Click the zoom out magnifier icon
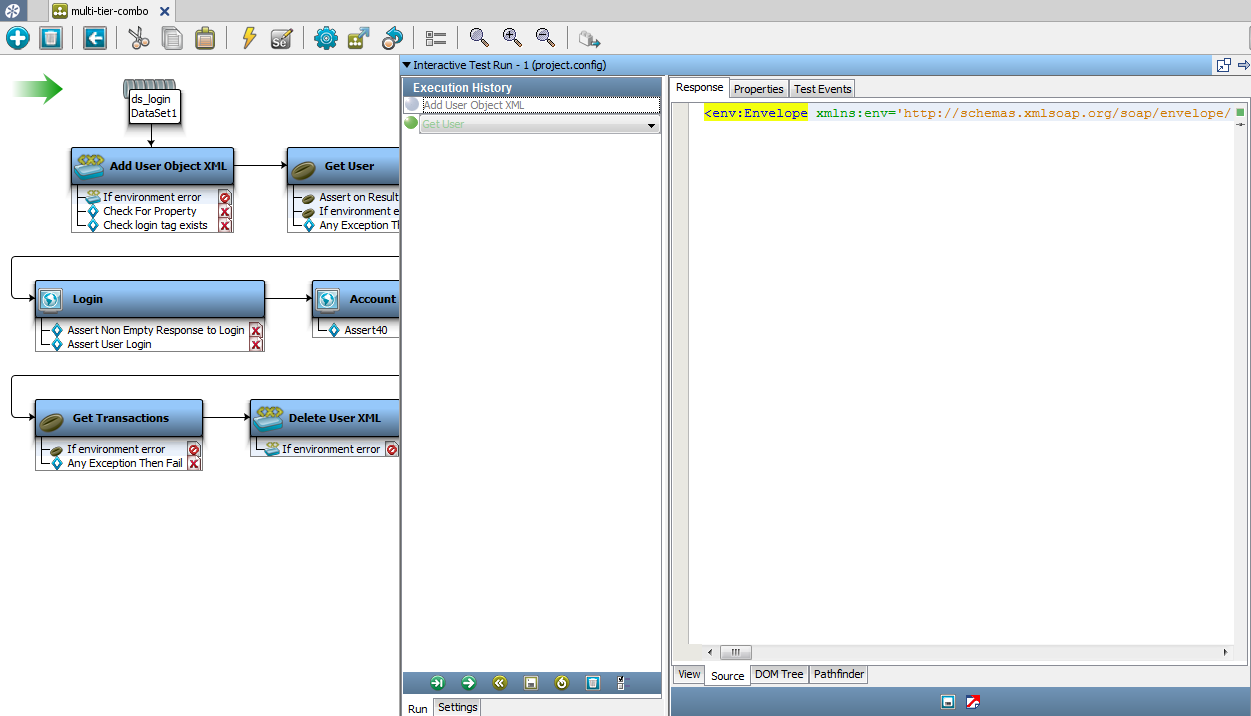Screen dimensions: 1251x716 (x=545, y=38)
